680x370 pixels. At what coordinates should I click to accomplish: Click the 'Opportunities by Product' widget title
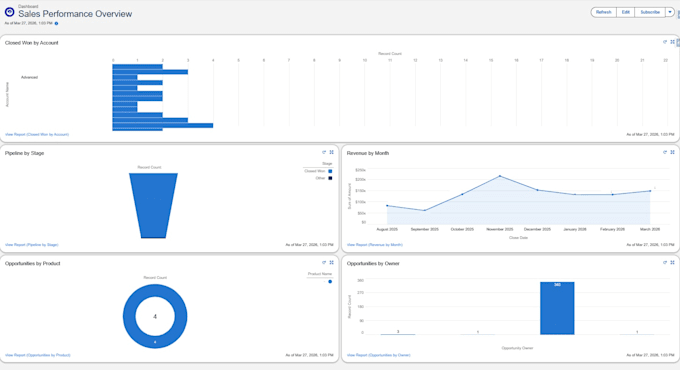tap(33, 263)
